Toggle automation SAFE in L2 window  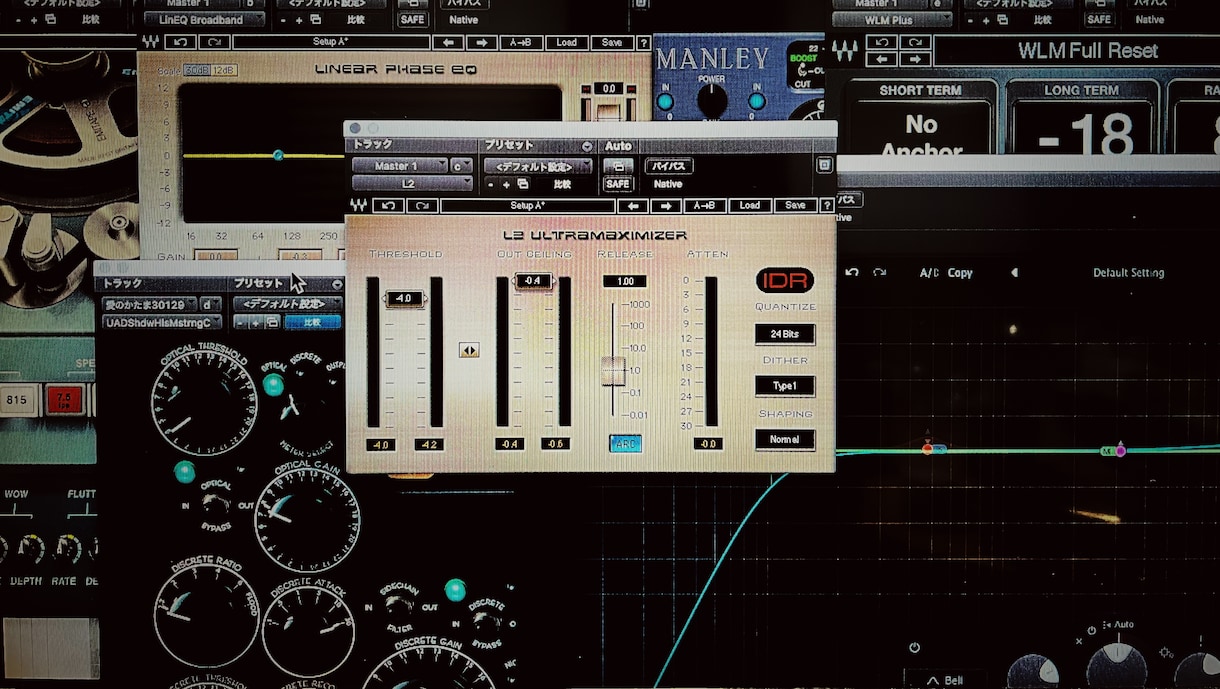(618, 184)
